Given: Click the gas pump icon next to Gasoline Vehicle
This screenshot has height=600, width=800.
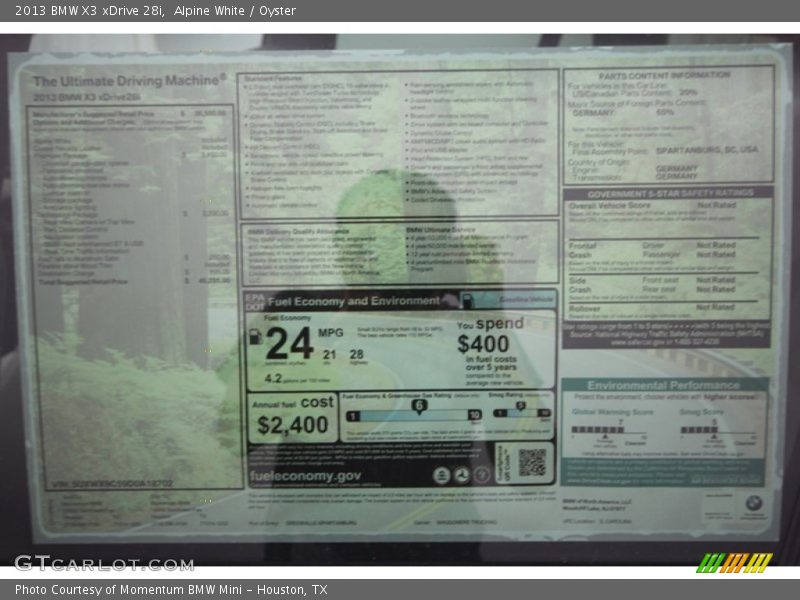Looking at the screenshot, I should (467, 301).
